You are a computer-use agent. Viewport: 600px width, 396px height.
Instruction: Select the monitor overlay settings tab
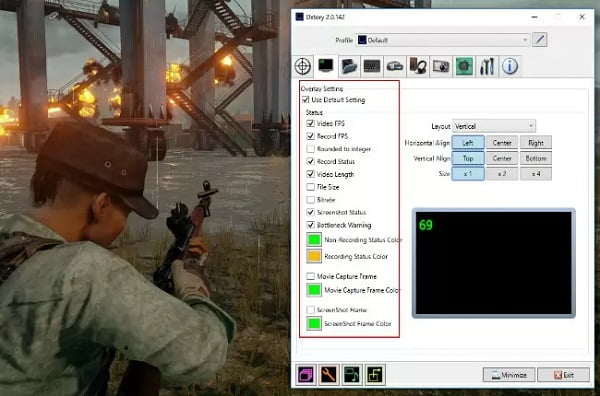[326, 66]
